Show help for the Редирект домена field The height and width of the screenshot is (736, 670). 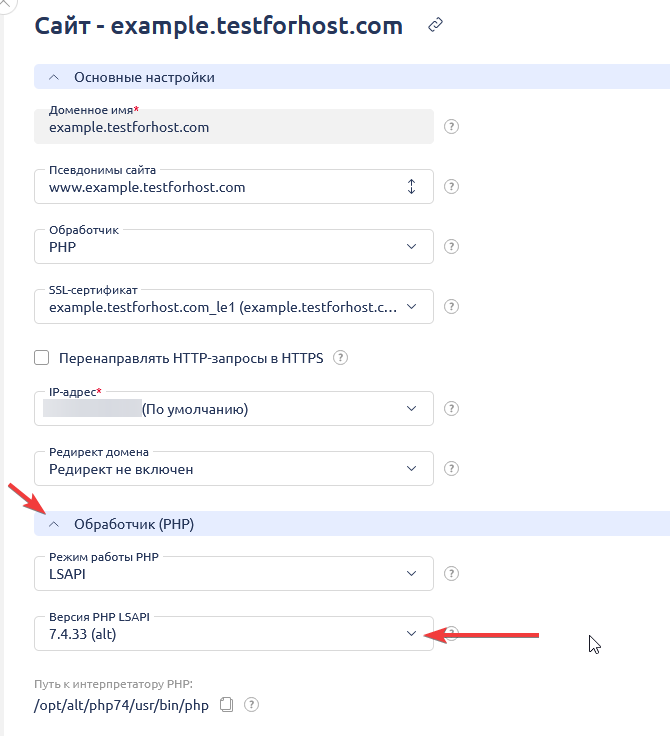(x=452, y=469)
